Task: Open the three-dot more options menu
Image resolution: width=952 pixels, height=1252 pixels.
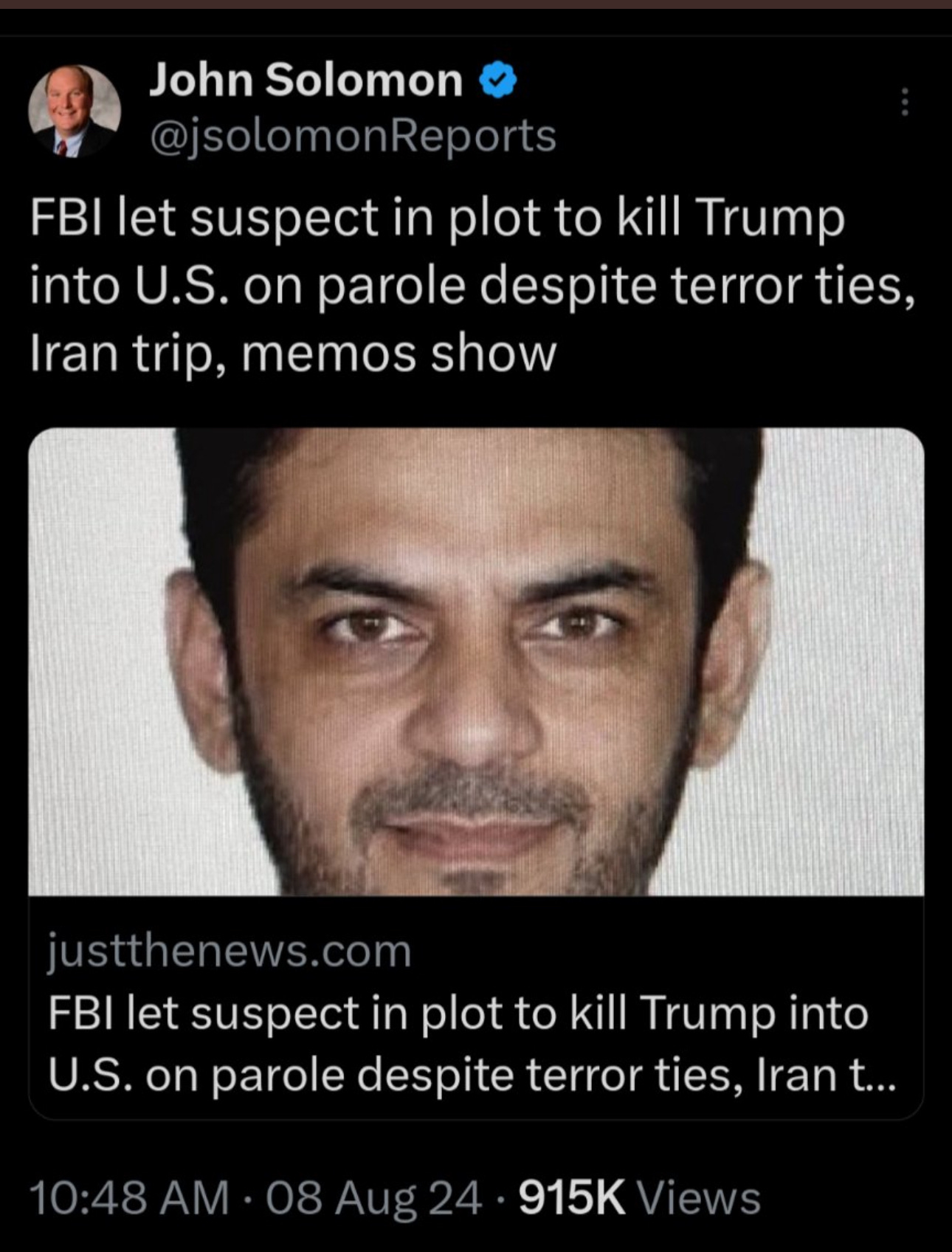Action: coord(905,102)
